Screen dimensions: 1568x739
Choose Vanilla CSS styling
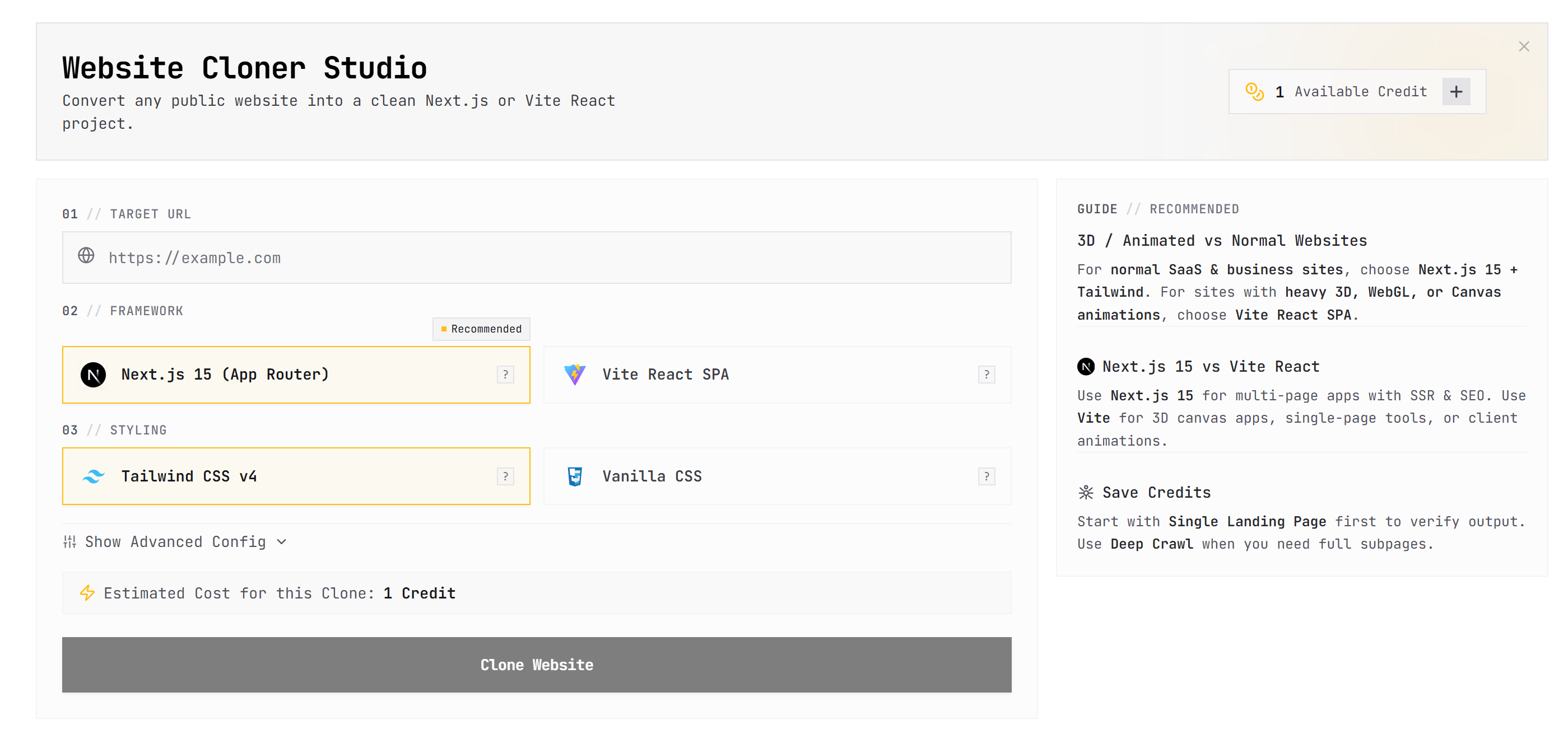[778, 476]
